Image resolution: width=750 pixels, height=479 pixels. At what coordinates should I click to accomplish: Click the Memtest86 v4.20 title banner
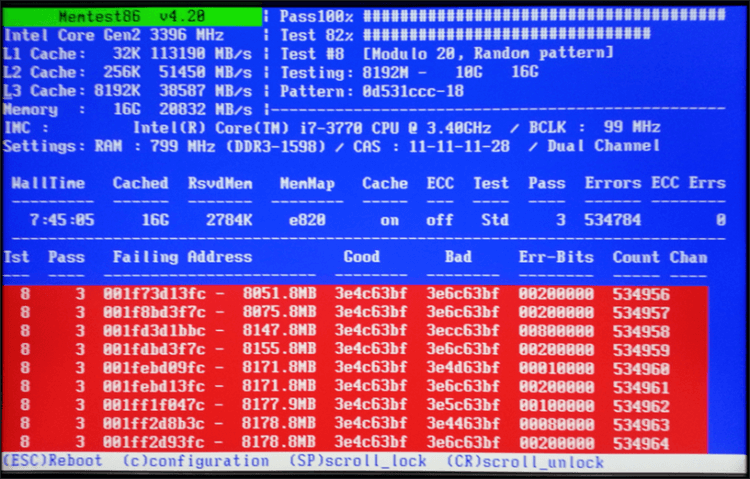click(x=132, y=17)
